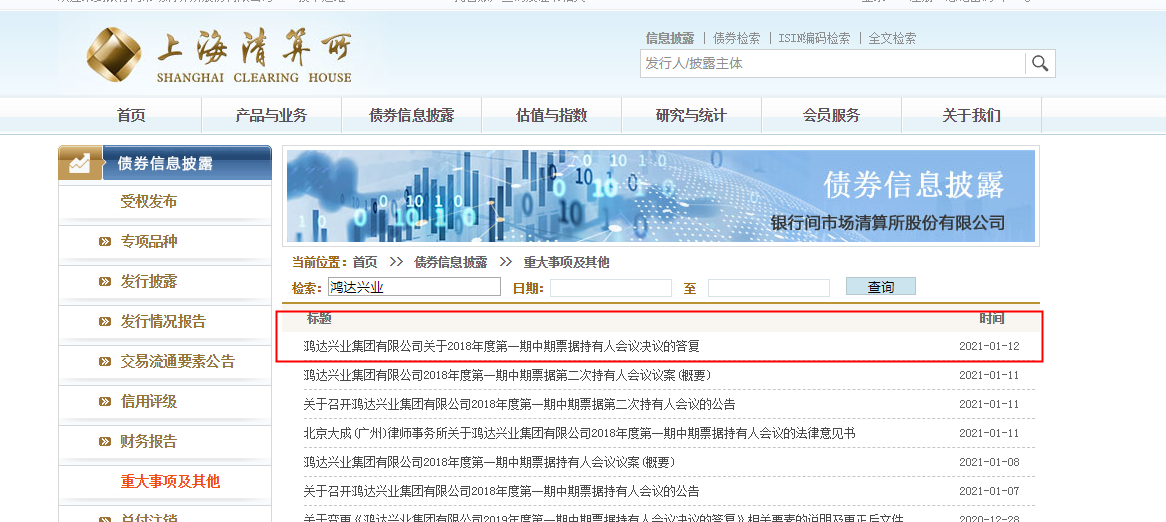Open 发行披露 in the sidebar
The width and height of the screenshot is (1166, 522).
click(149, 282)
